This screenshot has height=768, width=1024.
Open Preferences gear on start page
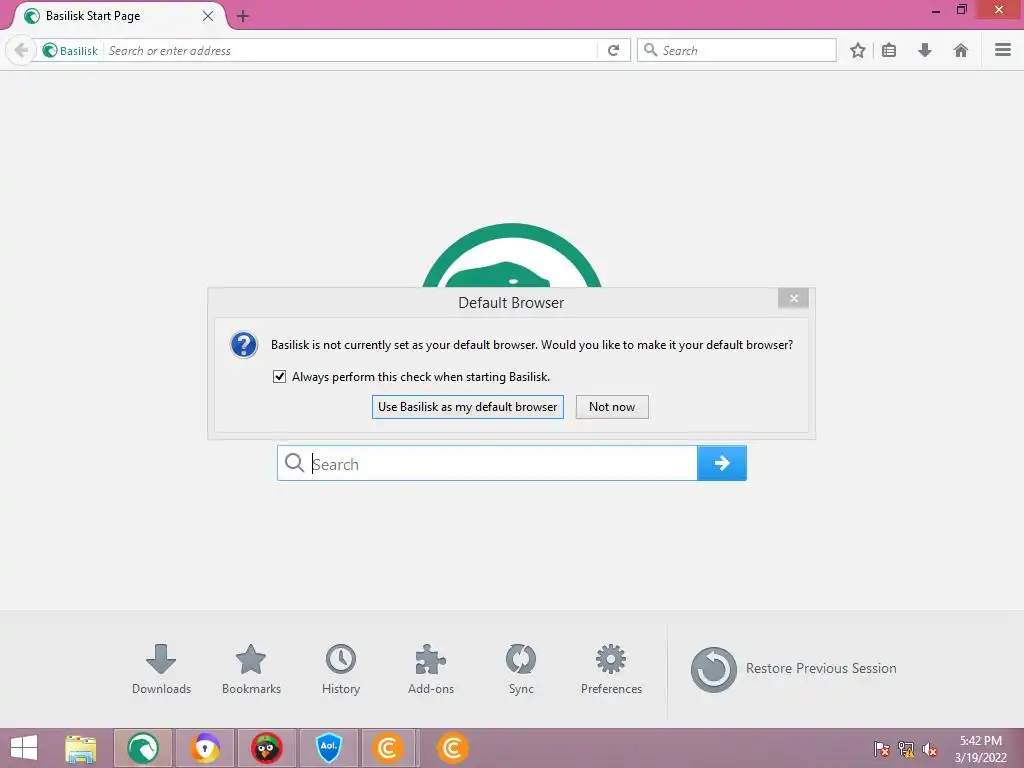coord(611,669)
